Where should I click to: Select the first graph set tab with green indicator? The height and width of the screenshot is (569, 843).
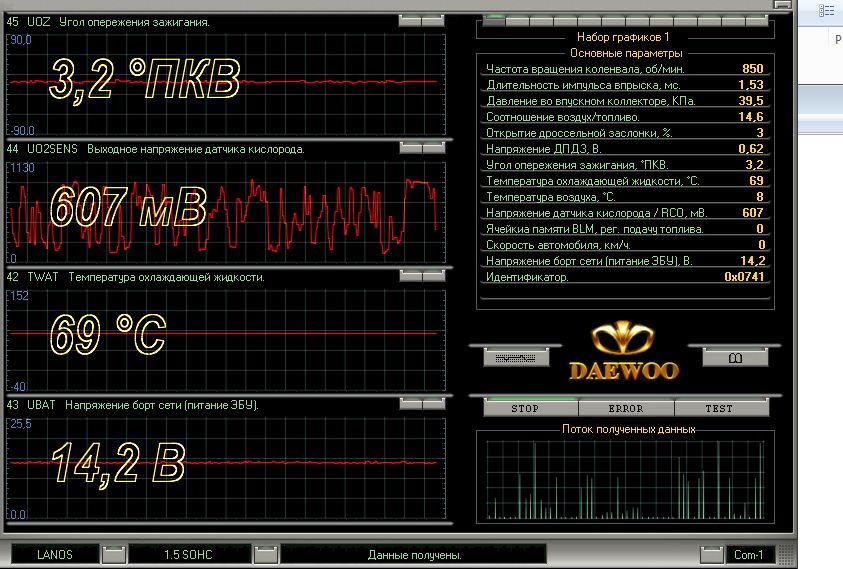point(494,19)
